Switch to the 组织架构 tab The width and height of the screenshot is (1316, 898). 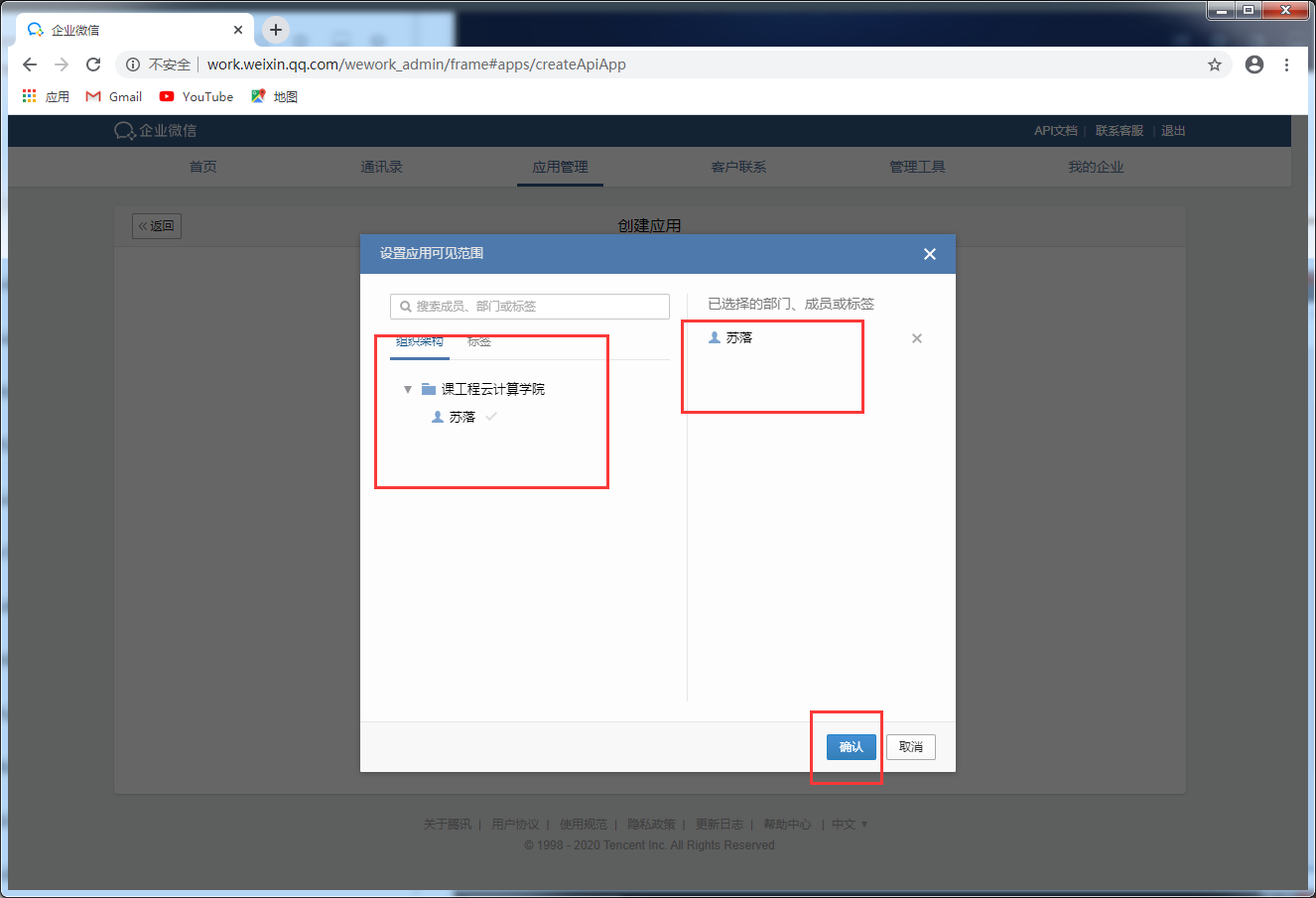point(420,341)
